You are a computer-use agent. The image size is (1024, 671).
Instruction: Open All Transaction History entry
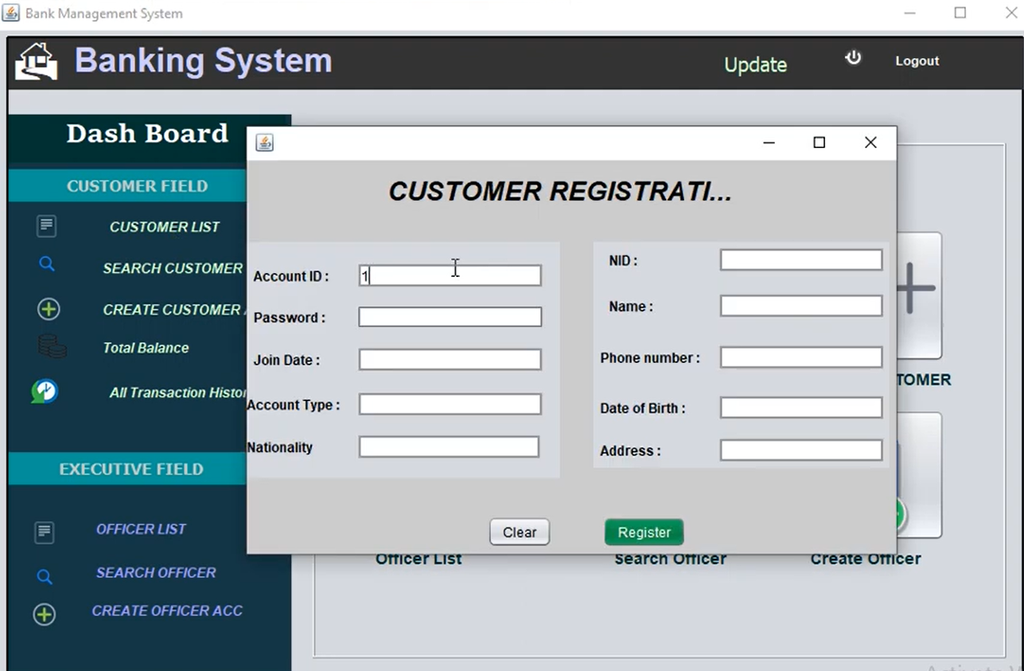(x=178, y=393)
